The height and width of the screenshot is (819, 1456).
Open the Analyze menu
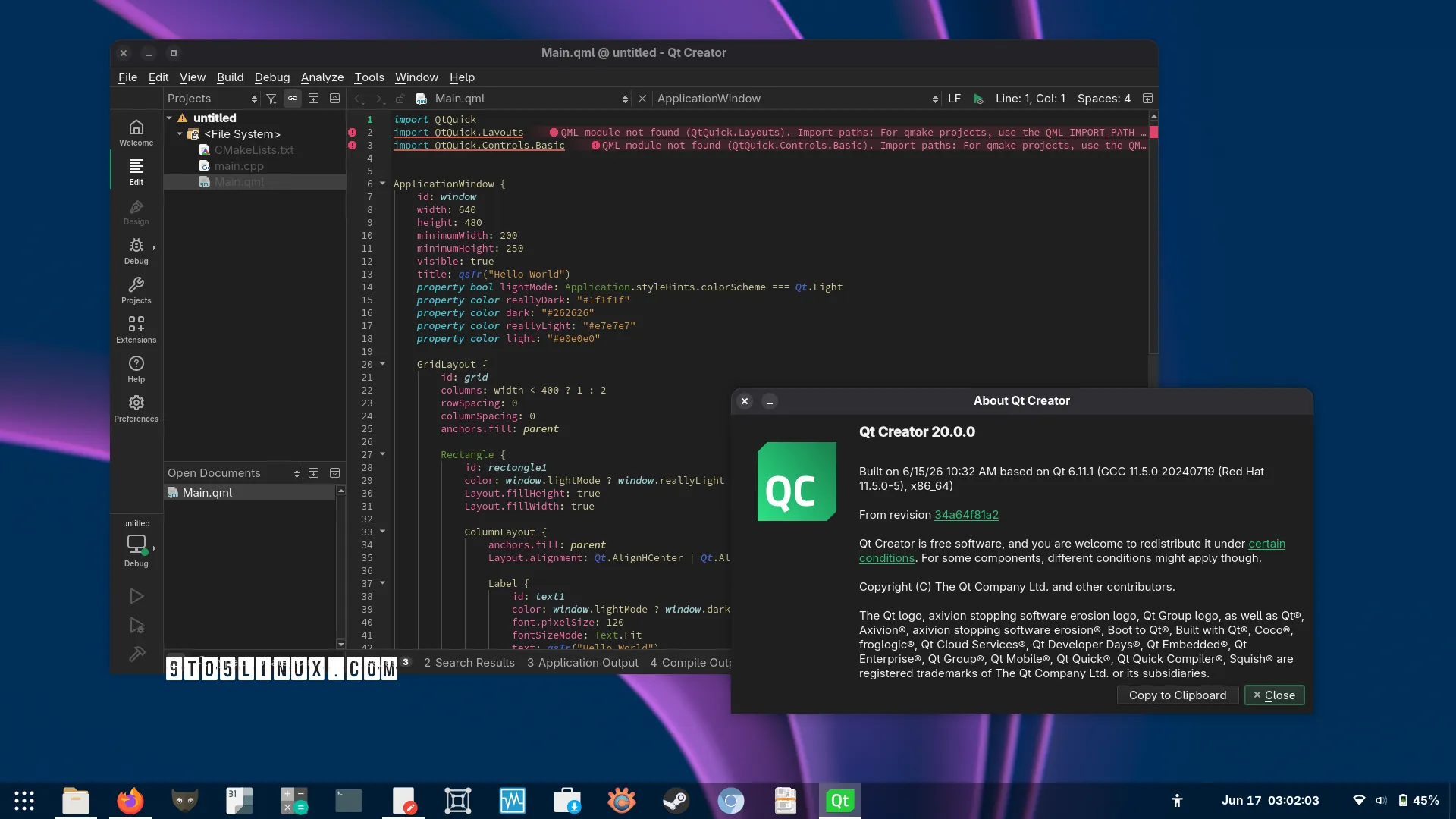(322, 77)
